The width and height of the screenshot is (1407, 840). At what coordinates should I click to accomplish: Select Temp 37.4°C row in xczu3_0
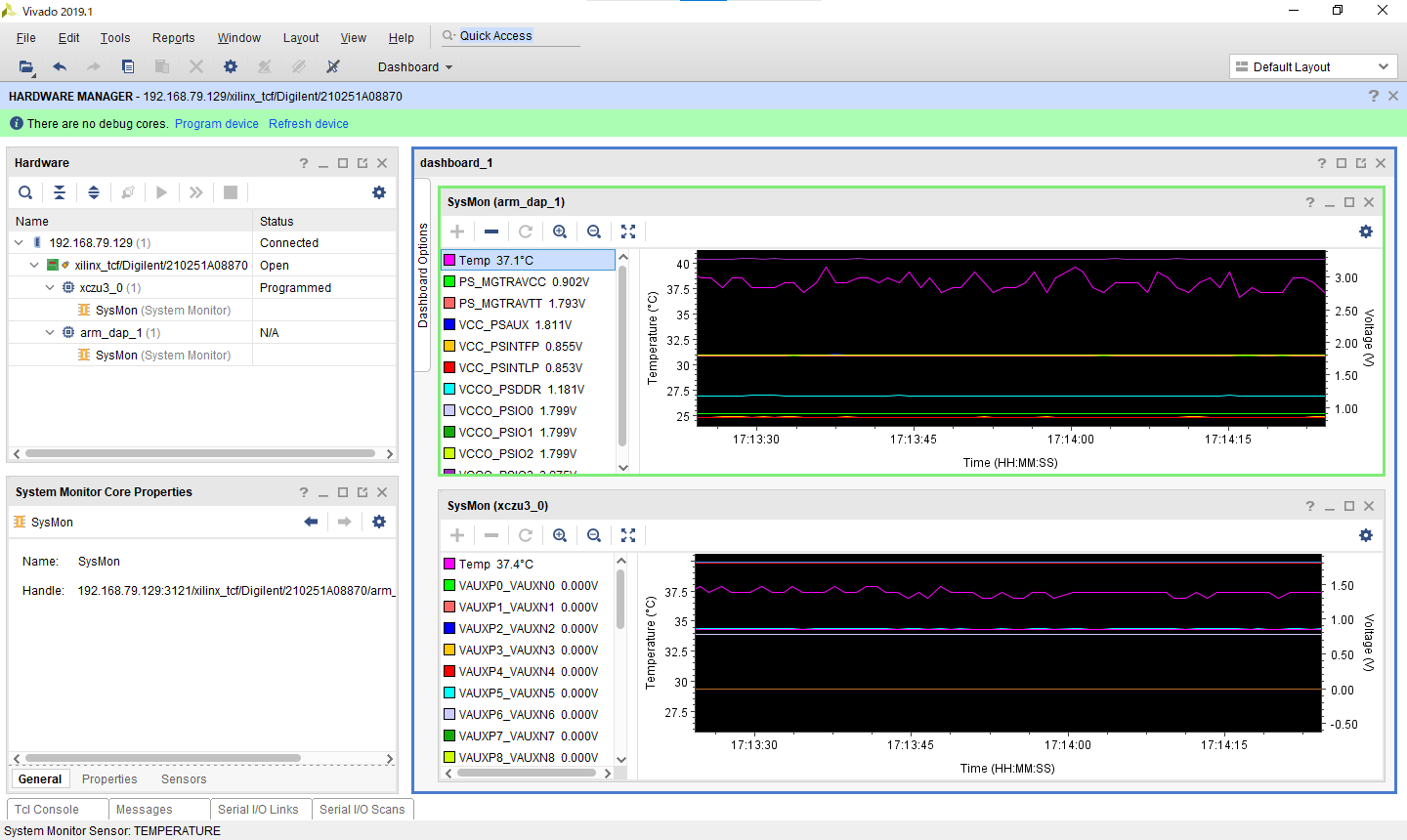528,564
